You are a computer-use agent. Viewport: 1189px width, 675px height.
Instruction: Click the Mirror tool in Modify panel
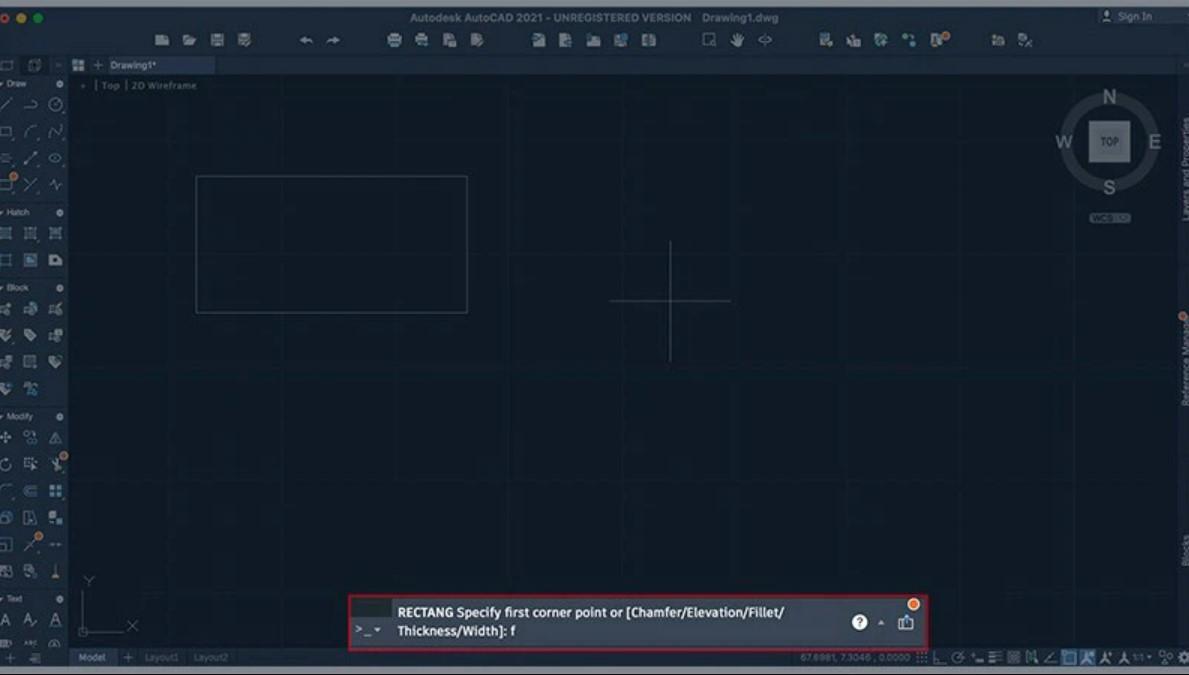click(x=55, y=438)
